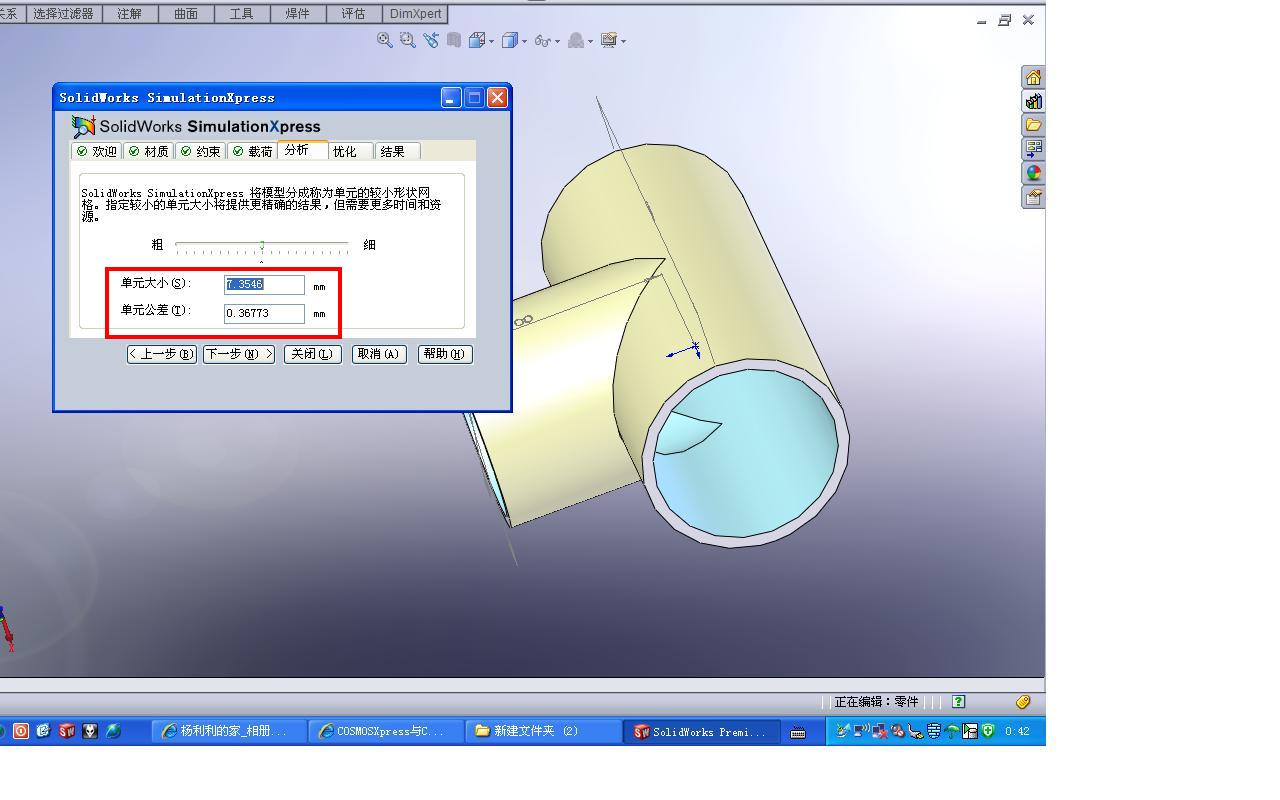Open the 焊件 toolbar tab

tap(298, 14)
